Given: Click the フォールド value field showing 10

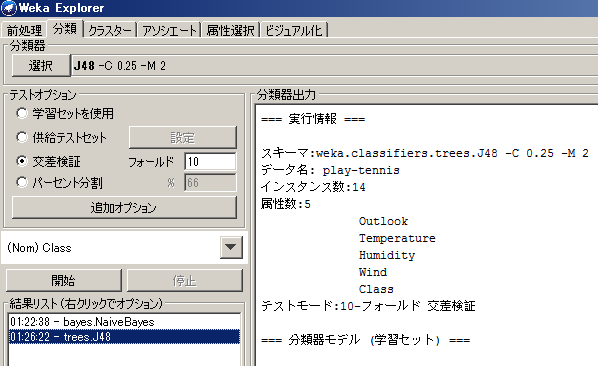Looking at the screenshot, I should coord(210,162).
